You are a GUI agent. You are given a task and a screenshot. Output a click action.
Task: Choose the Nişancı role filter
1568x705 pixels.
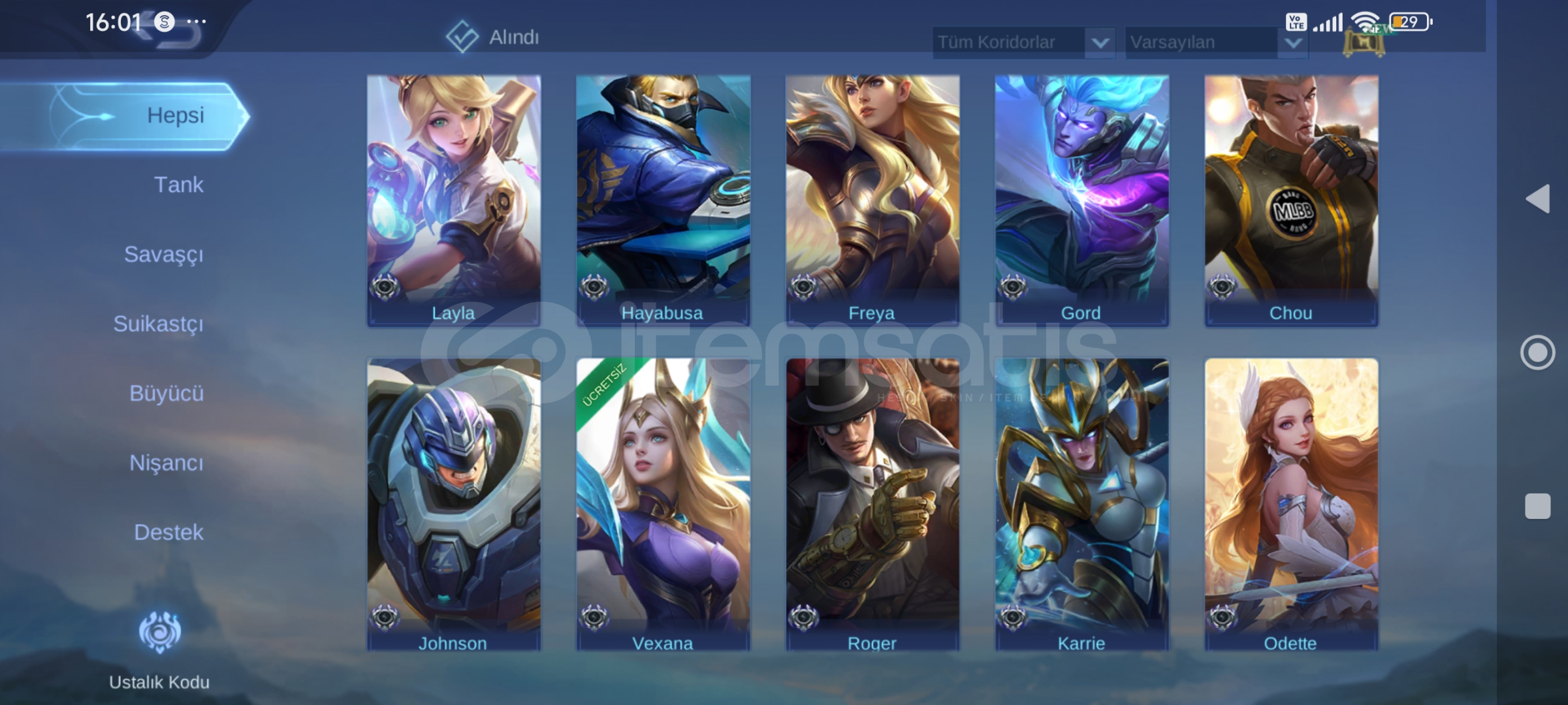pos(167,463)
